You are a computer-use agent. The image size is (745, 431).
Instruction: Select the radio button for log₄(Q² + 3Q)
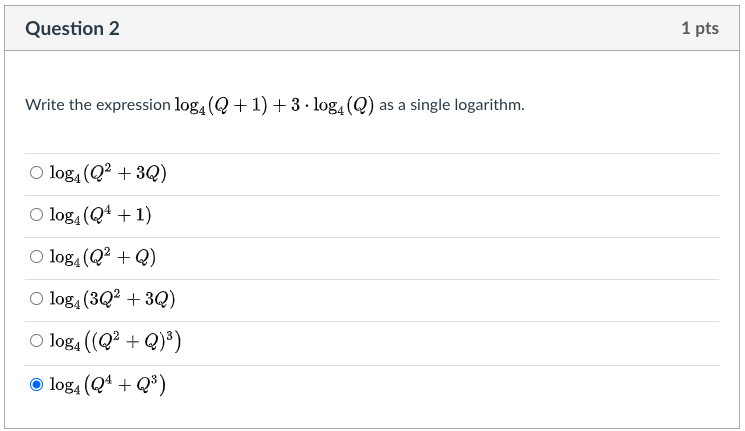(x=36, y=172)
